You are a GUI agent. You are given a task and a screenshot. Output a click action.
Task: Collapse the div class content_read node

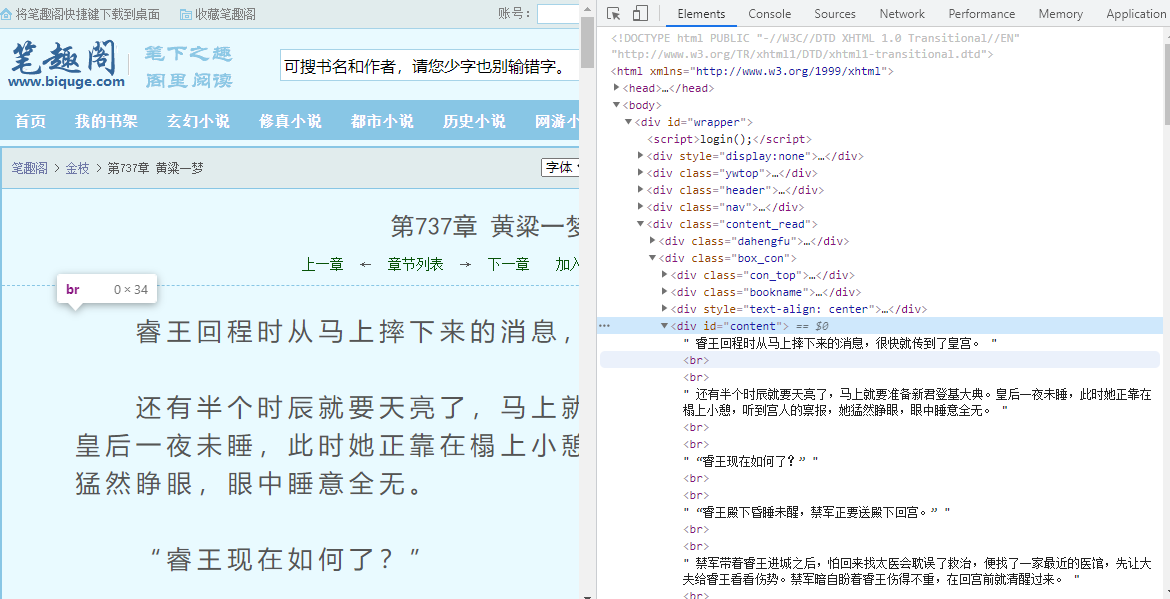641,224
